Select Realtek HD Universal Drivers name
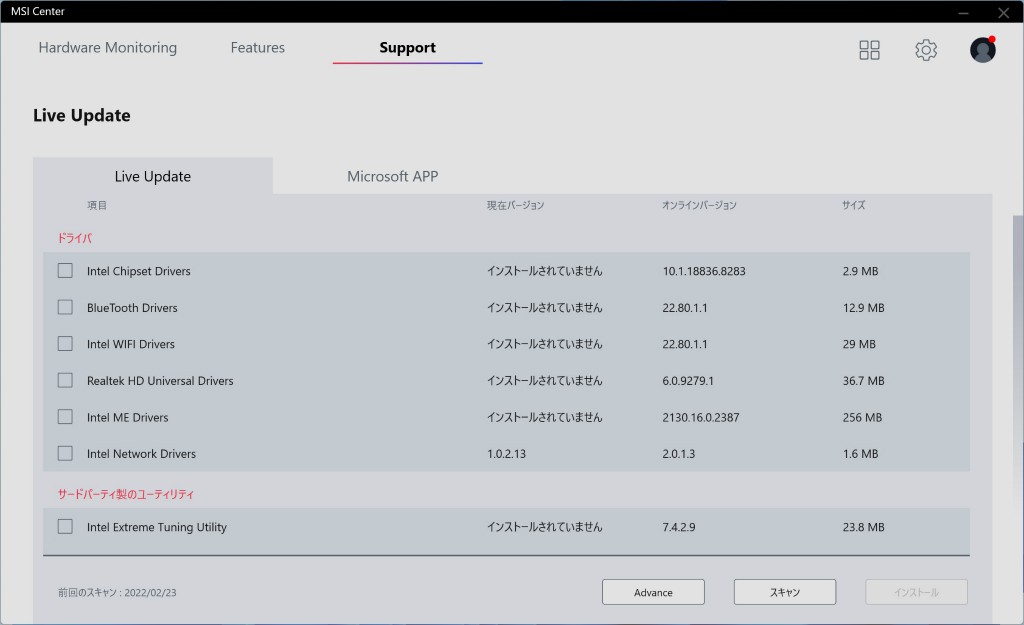The height and width of the screenshot is (625, 1024). (160, 381)
